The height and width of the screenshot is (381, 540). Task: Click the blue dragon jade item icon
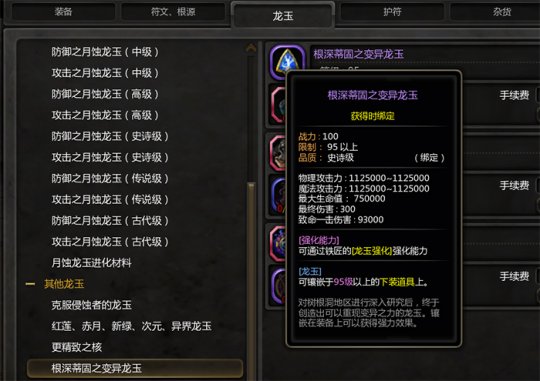click(x=287, y=61)
